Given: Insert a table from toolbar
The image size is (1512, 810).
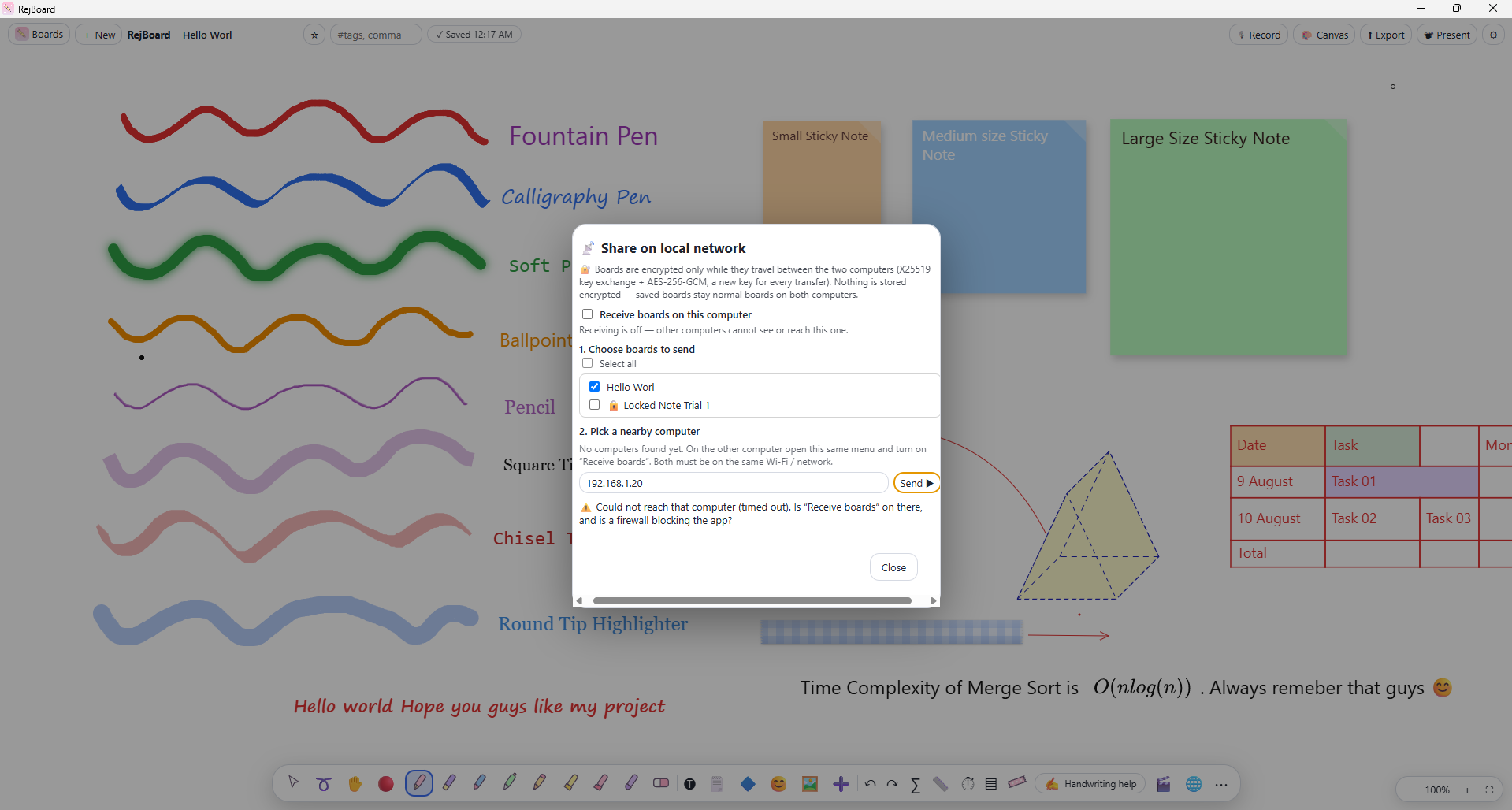Looking at the screenshot, I should [991, 783].
